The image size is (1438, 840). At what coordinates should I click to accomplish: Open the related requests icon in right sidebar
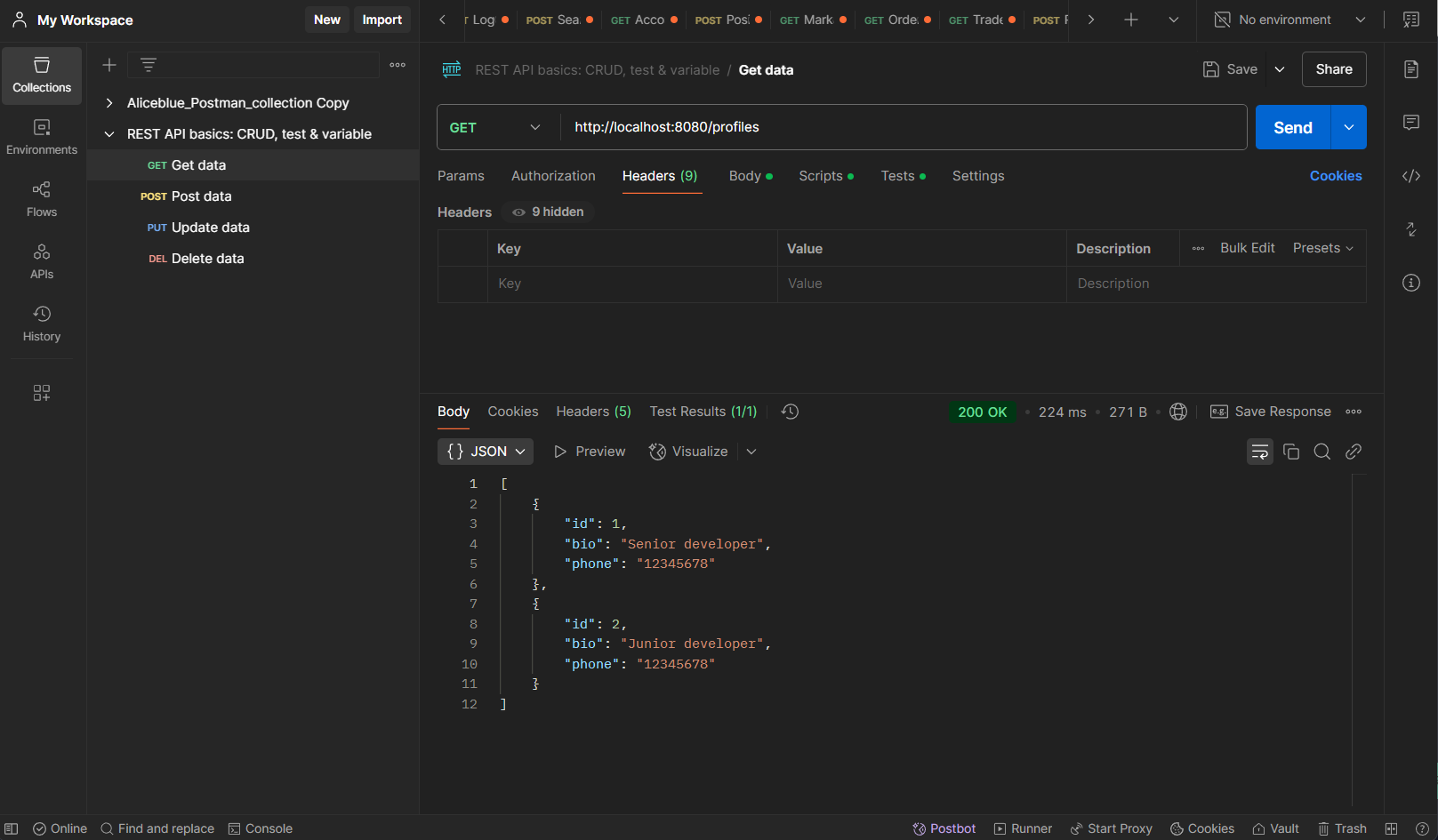[1411, 229]
